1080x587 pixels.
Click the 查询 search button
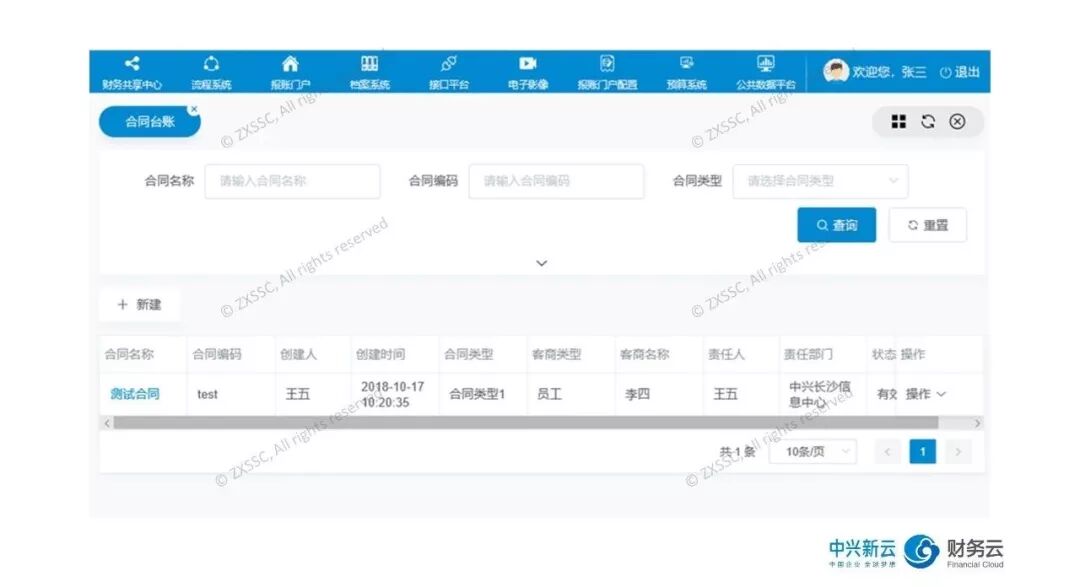[x=836, y=225]
